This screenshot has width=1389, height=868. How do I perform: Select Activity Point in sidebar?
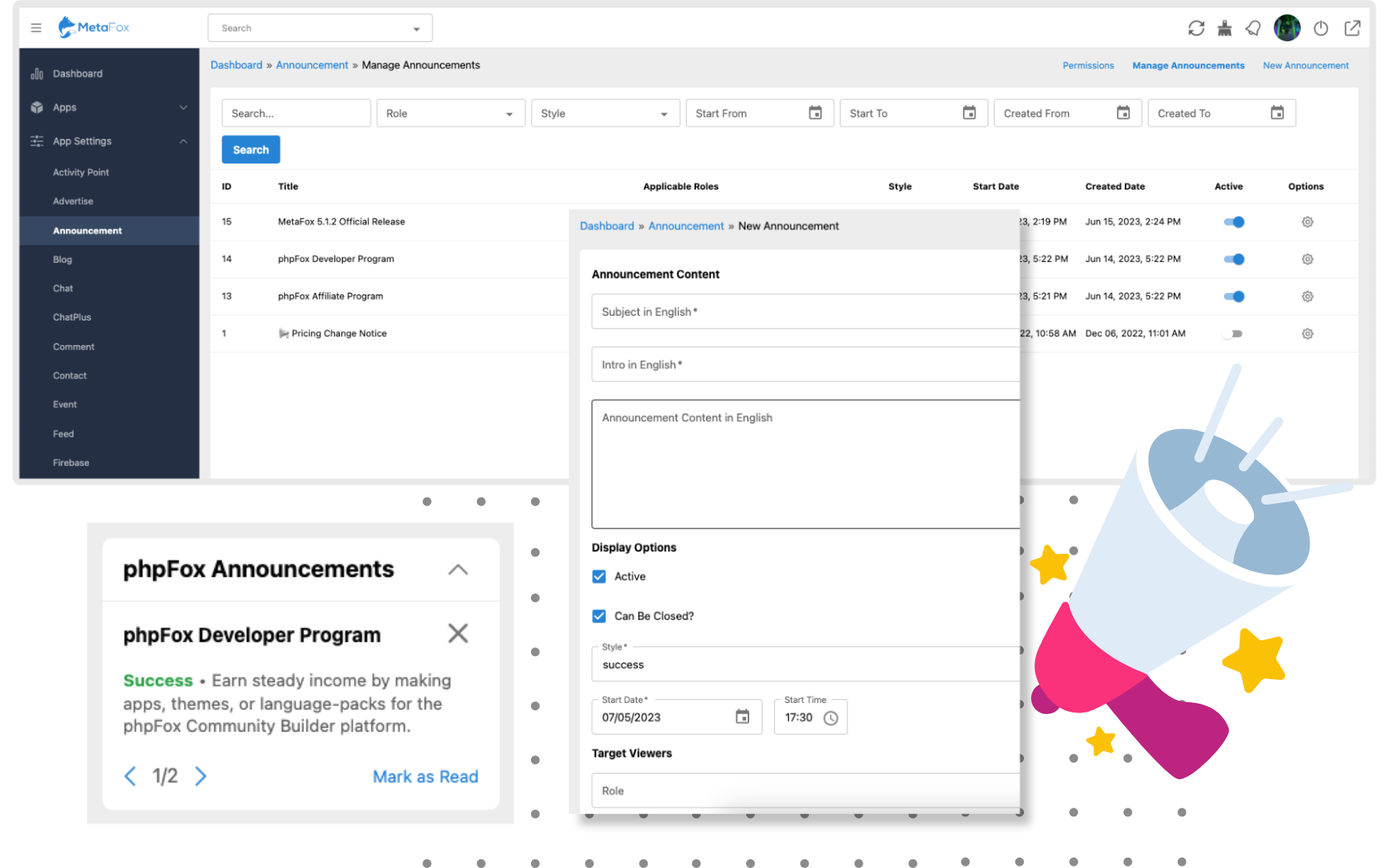pyautogui.click(x=81, y=172)
